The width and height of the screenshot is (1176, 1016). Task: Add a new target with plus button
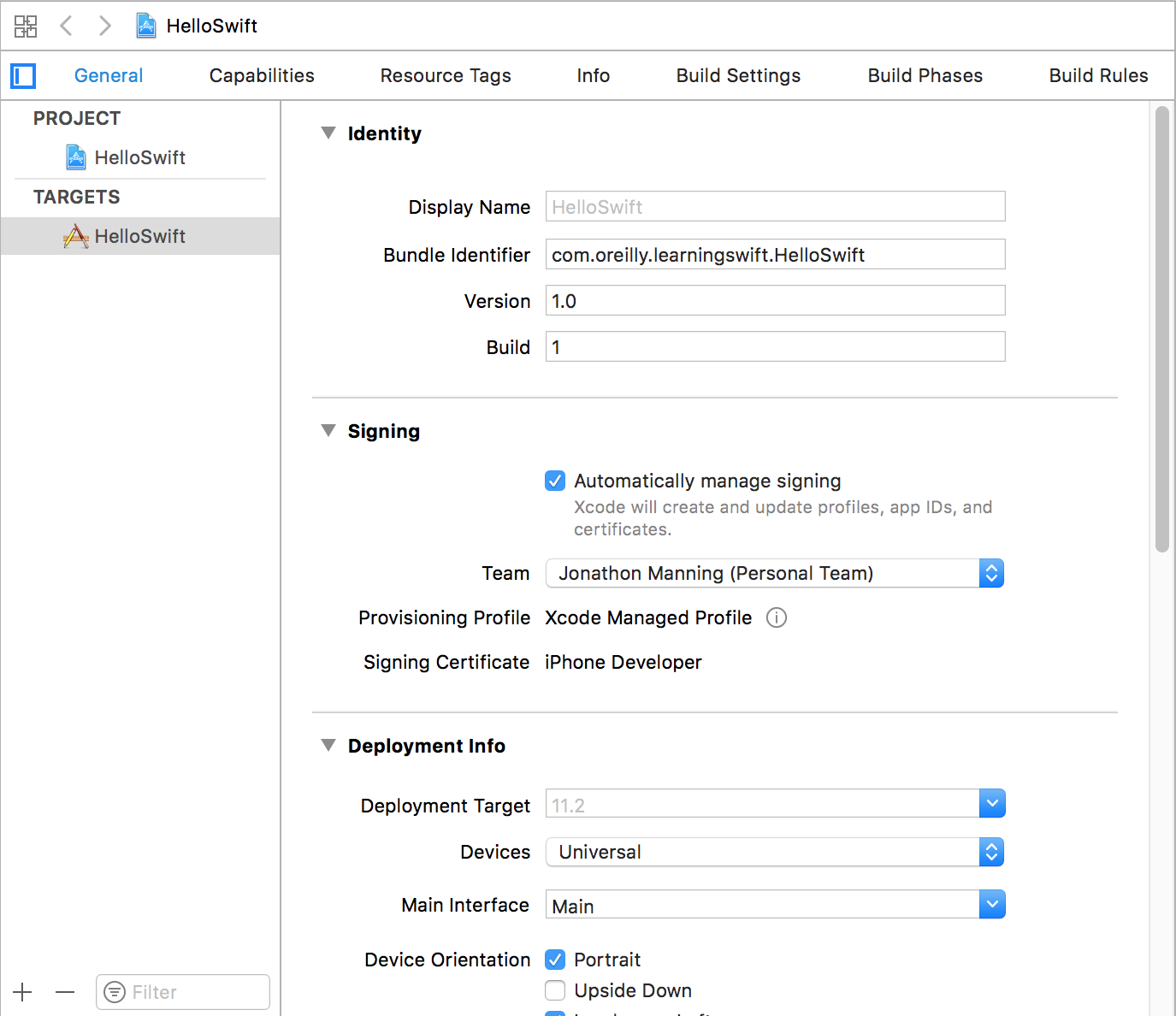(23, 992)
